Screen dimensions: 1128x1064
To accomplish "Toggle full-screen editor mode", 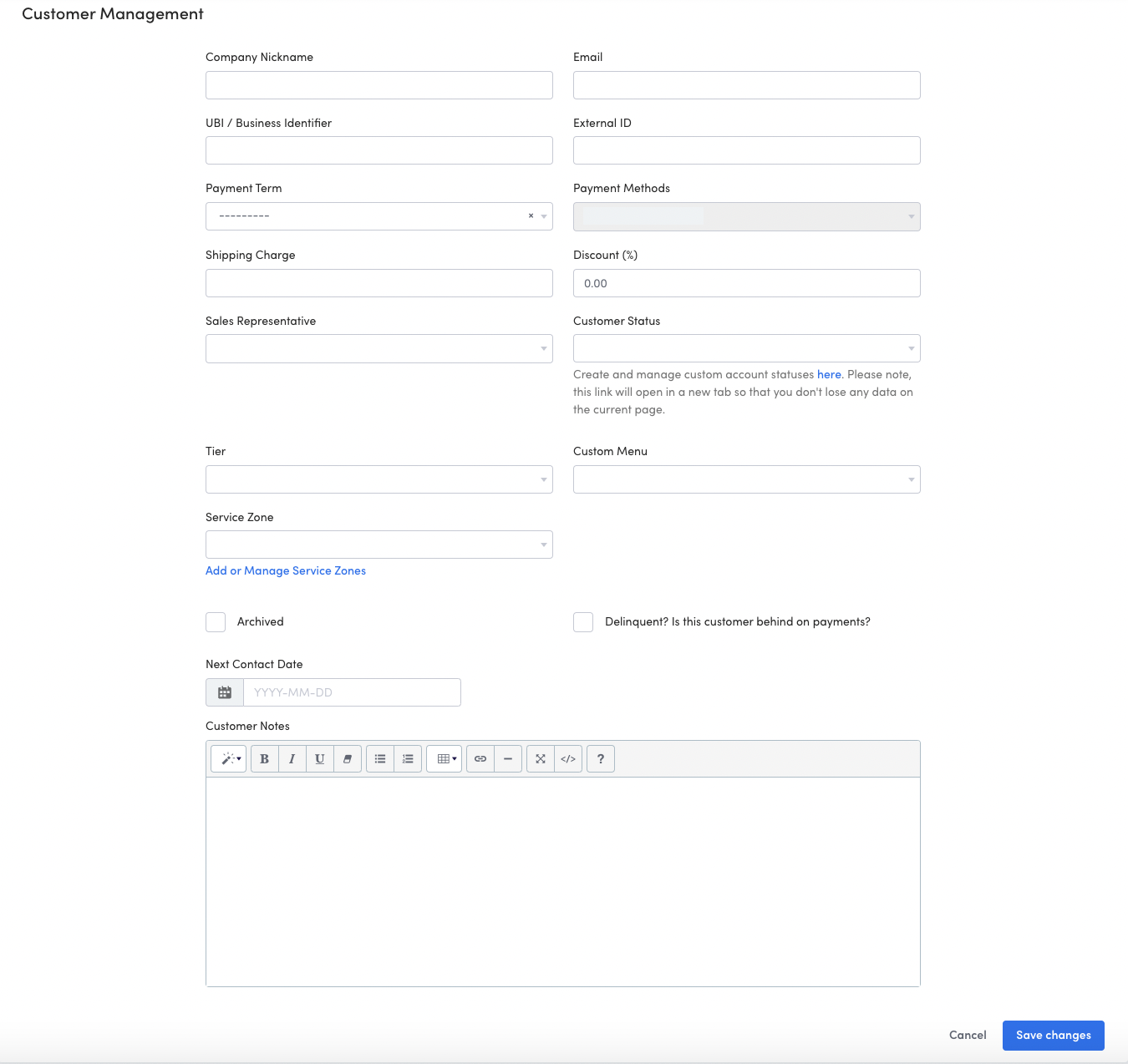I will pyautogui.click(x=541, y=758).
